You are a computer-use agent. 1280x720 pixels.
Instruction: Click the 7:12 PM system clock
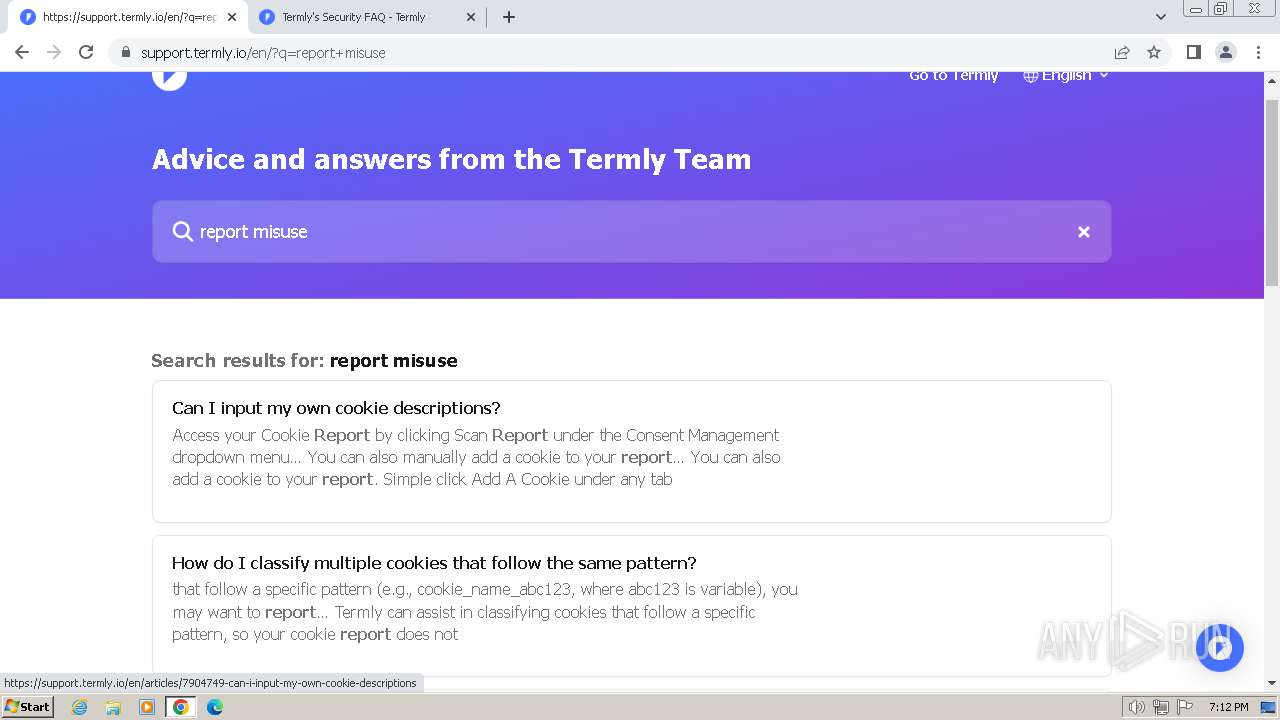[x=1228, y=707]
